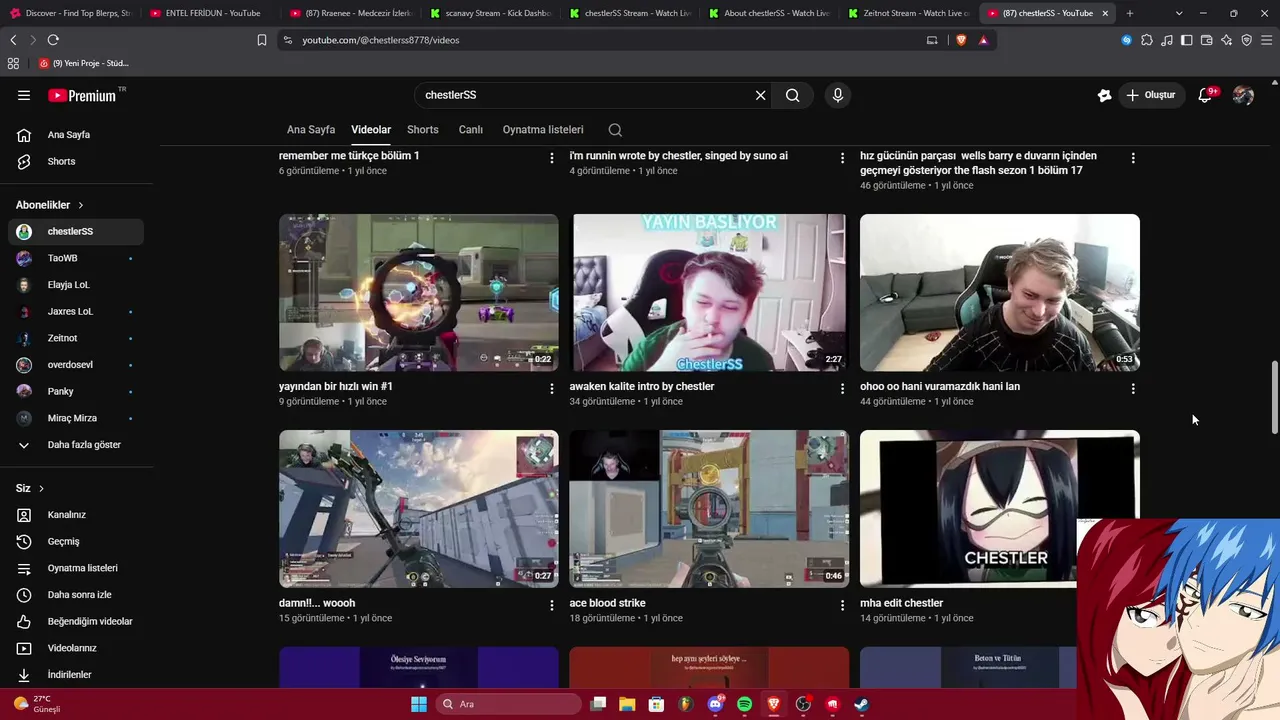Image resolution: width=1280 pixels, height=720 pixels.
Task: Open the account avatar menu
Action: click(x=1243, y=95)
